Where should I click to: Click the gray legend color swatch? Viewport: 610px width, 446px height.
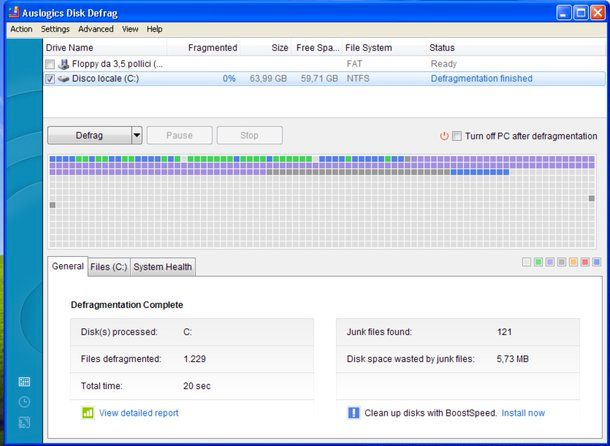coord(561,262)
